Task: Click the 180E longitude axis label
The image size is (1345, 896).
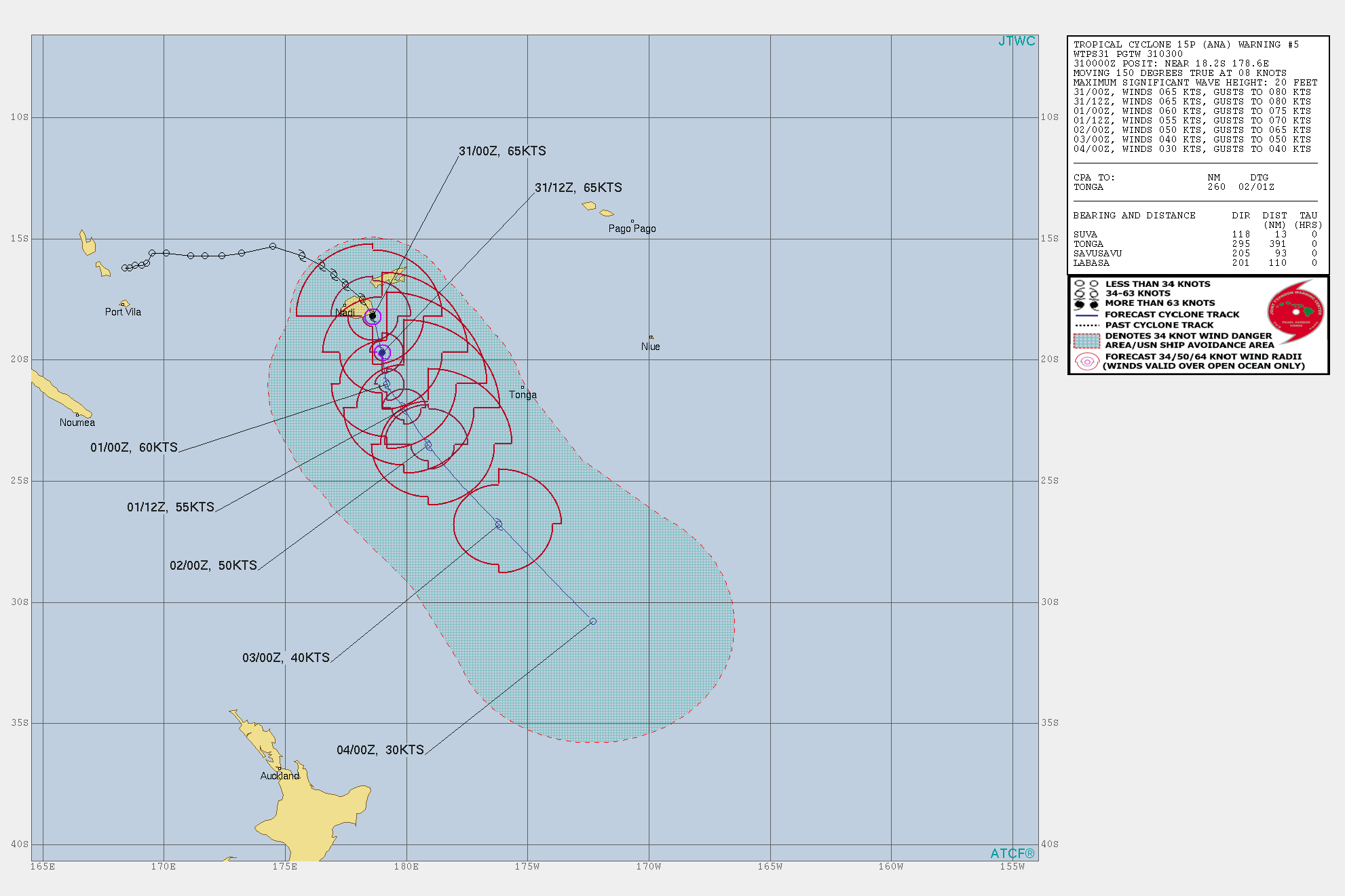Action: point(406,866)
